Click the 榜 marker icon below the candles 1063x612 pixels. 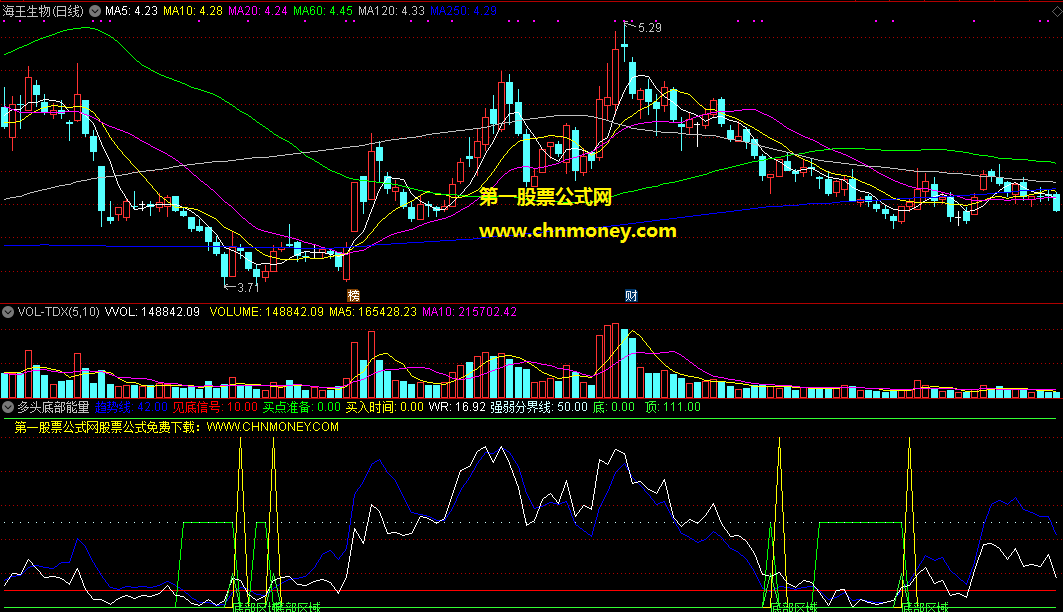tap(353, 295)
